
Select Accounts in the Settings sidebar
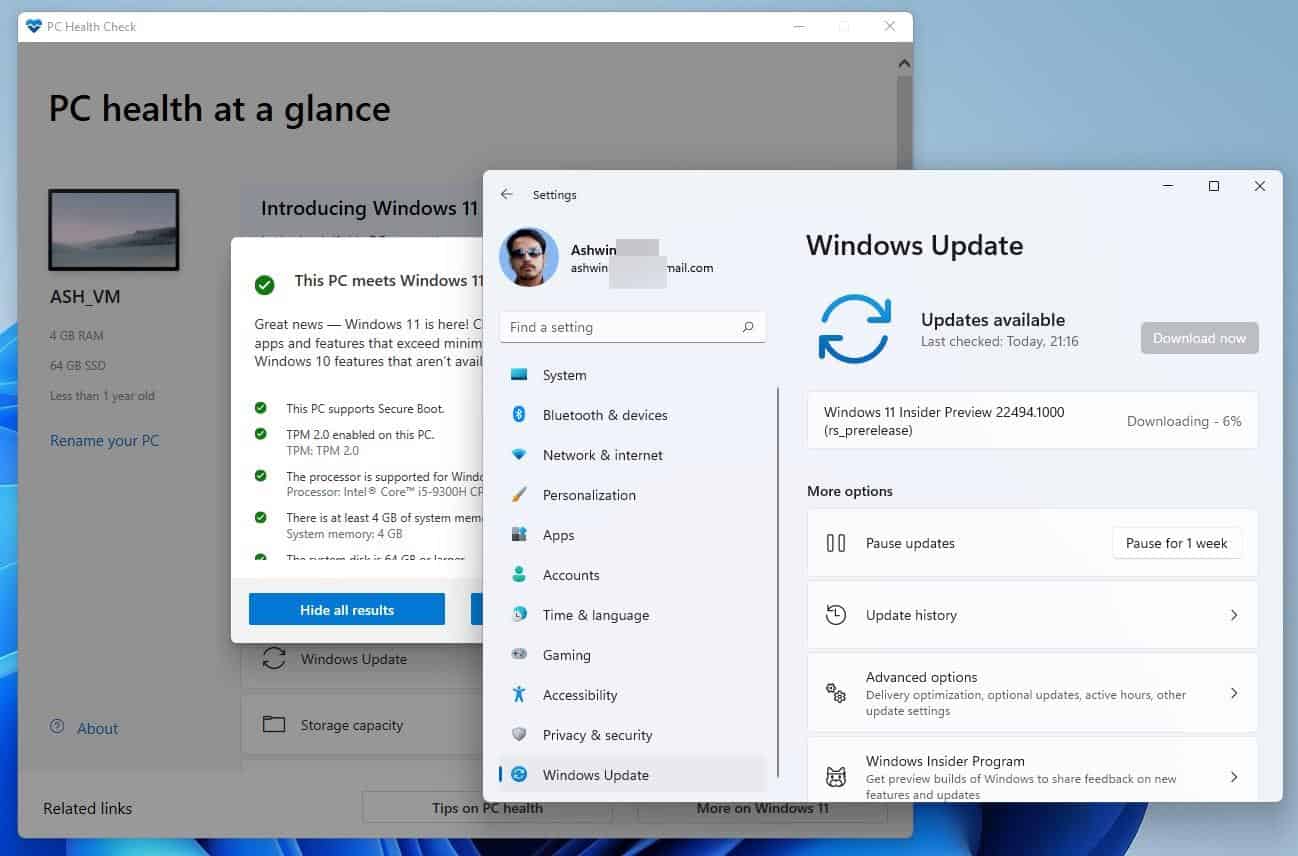tap(632, 575)
